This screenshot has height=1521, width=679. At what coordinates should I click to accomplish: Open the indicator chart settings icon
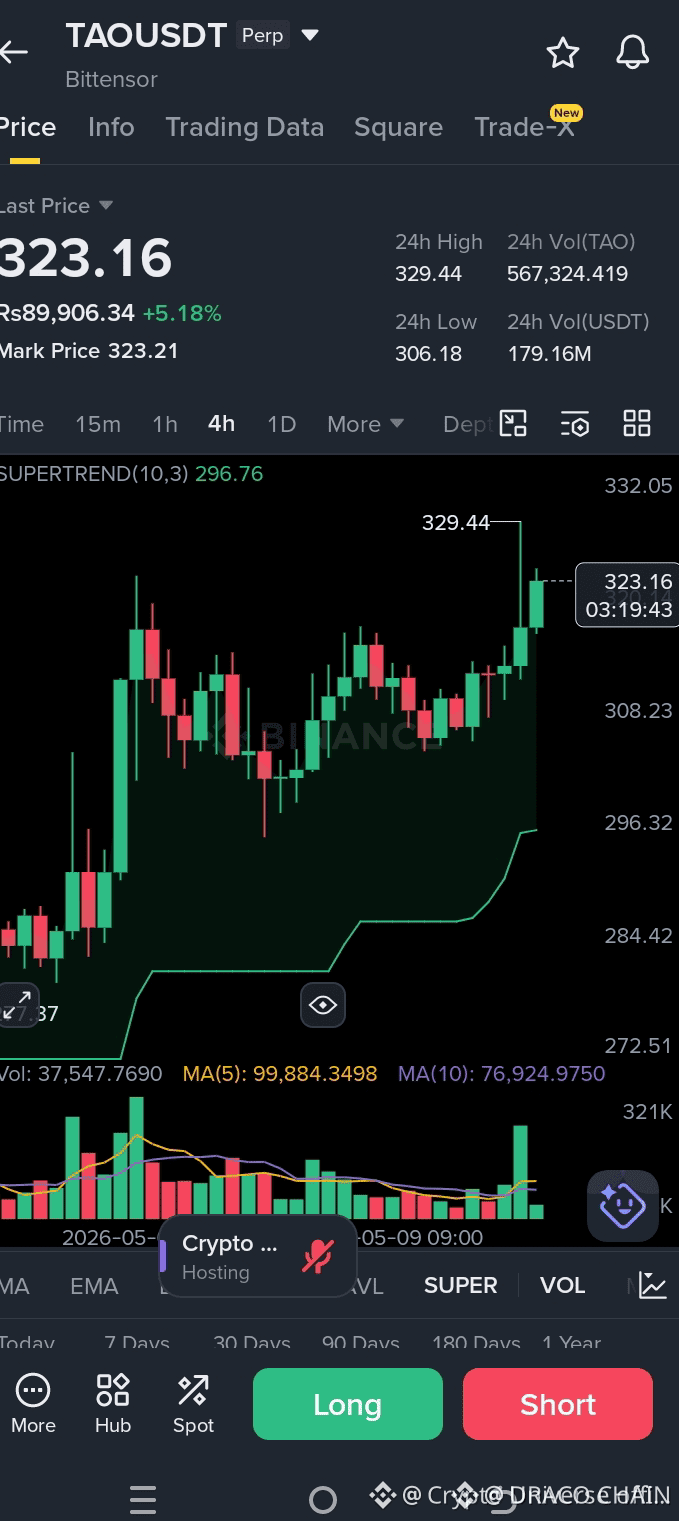coord(653,1286)
